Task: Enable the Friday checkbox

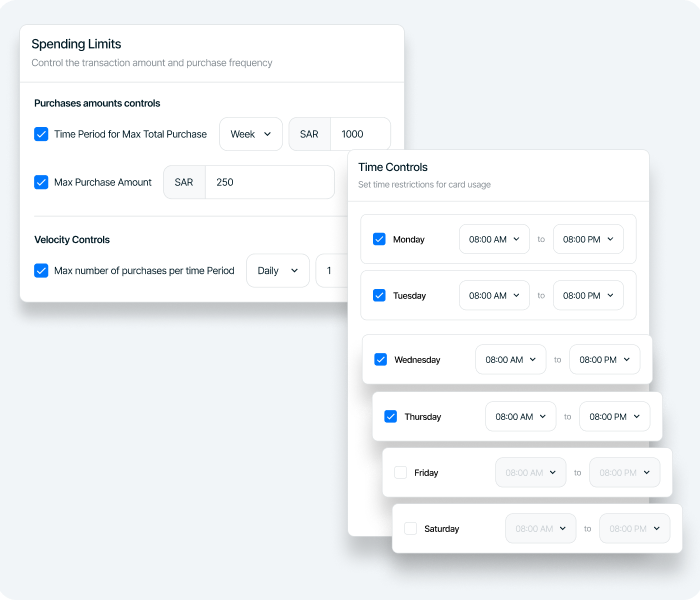Action: [x=400, y=472]
